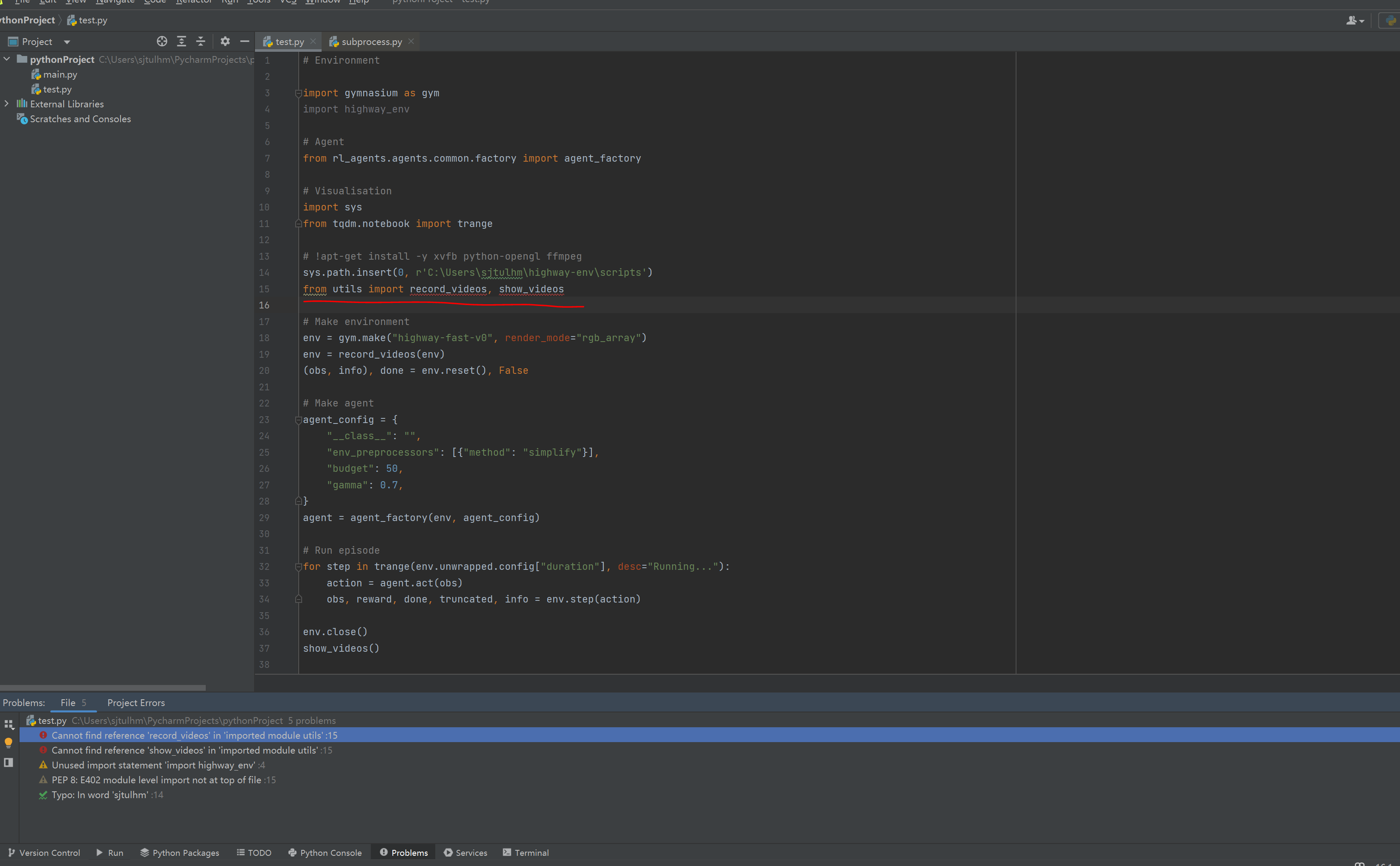Expand External Libraries in the project tree
Screen dimensions: 1400x866
coord(7,104)
